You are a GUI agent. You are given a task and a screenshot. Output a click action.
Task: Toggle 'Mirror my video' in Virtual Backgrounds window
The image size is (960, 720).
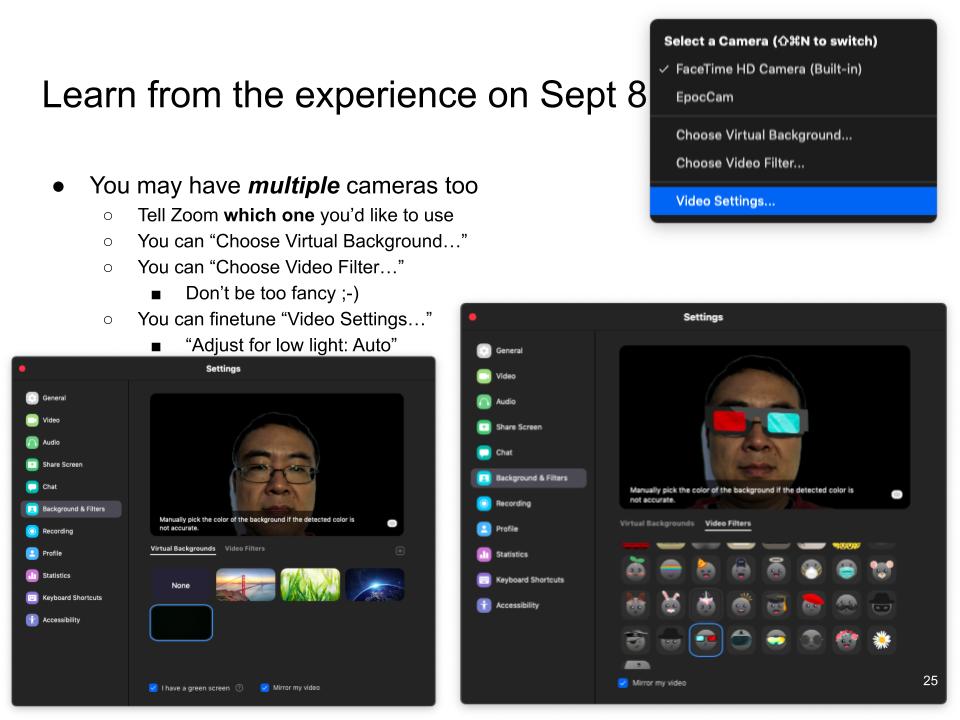[265, 688]
